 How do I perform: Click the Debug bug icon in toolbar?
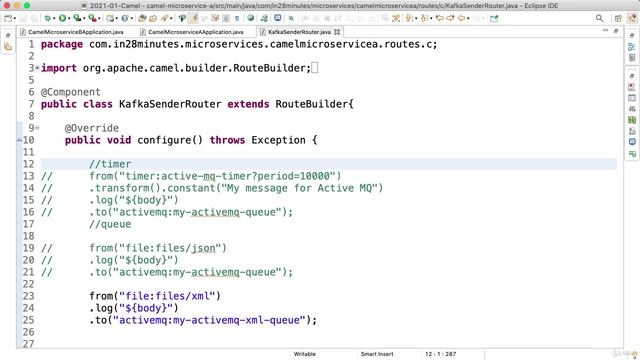coord(48,18)
